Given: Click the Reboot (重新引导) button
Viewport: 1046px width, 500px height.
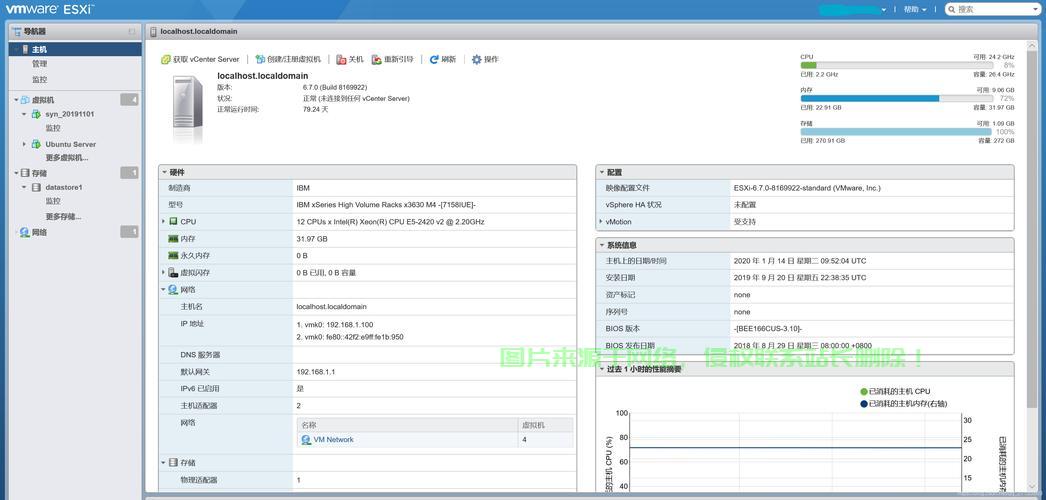Looking at the screenshot, I should (x=392, y=59).
